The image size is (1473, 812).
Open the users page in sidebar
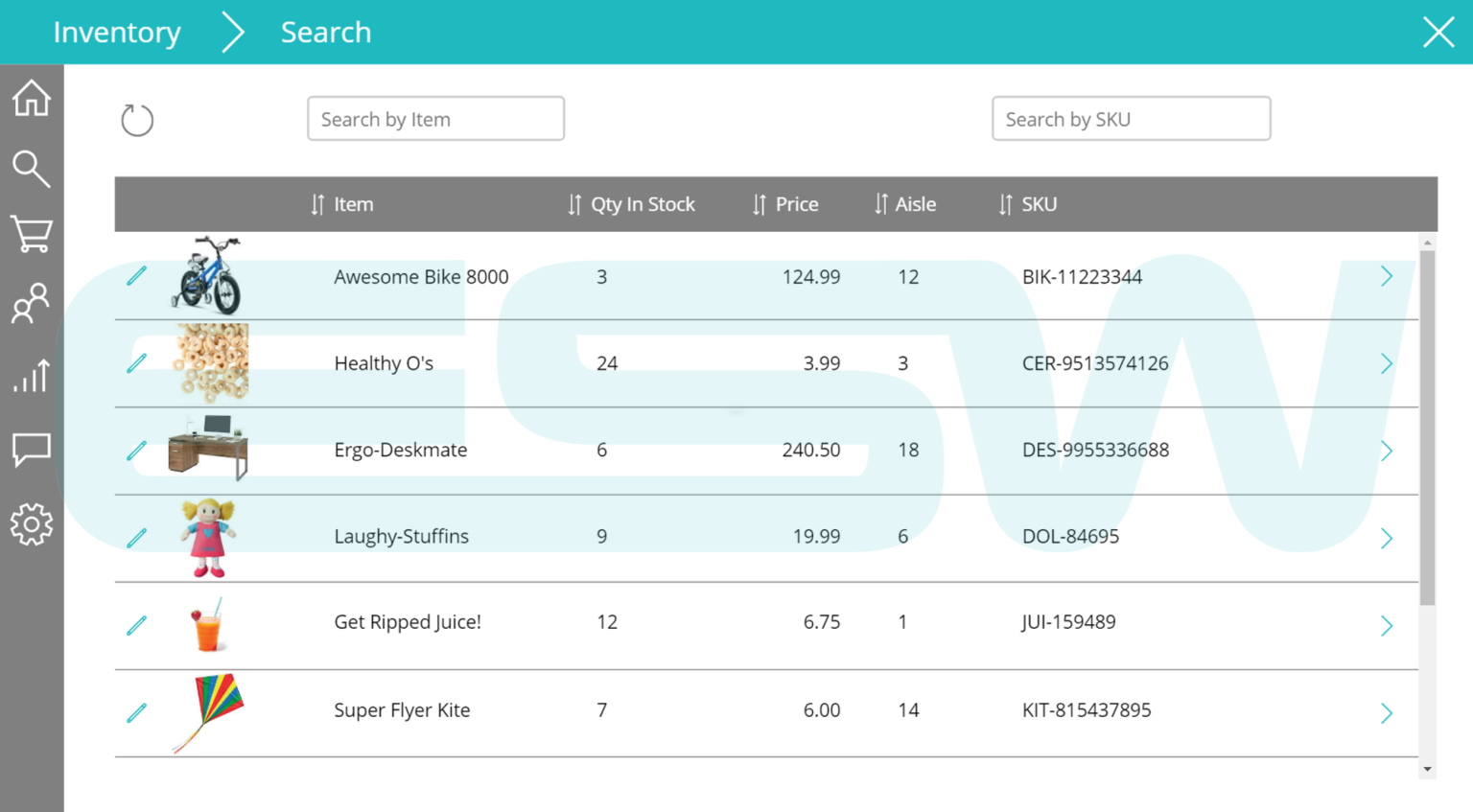tap(32, 303)
